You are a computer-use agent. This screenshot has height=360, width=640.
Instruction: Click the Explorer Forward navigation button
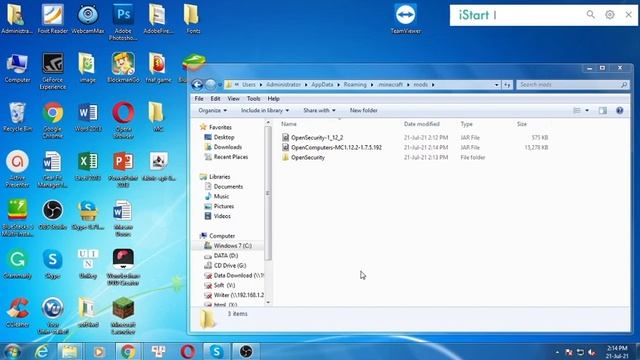pos(210,84)
